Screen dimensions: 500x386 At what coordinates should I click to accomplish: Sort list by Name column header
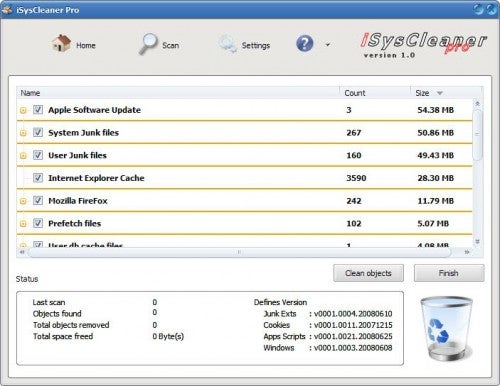[178, 93]
